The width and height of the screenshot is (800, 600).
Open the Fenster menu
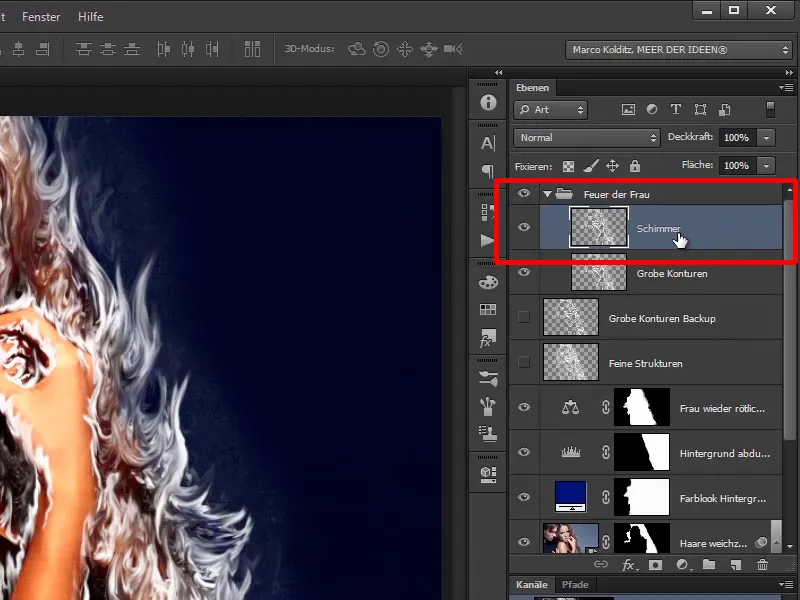41,17
